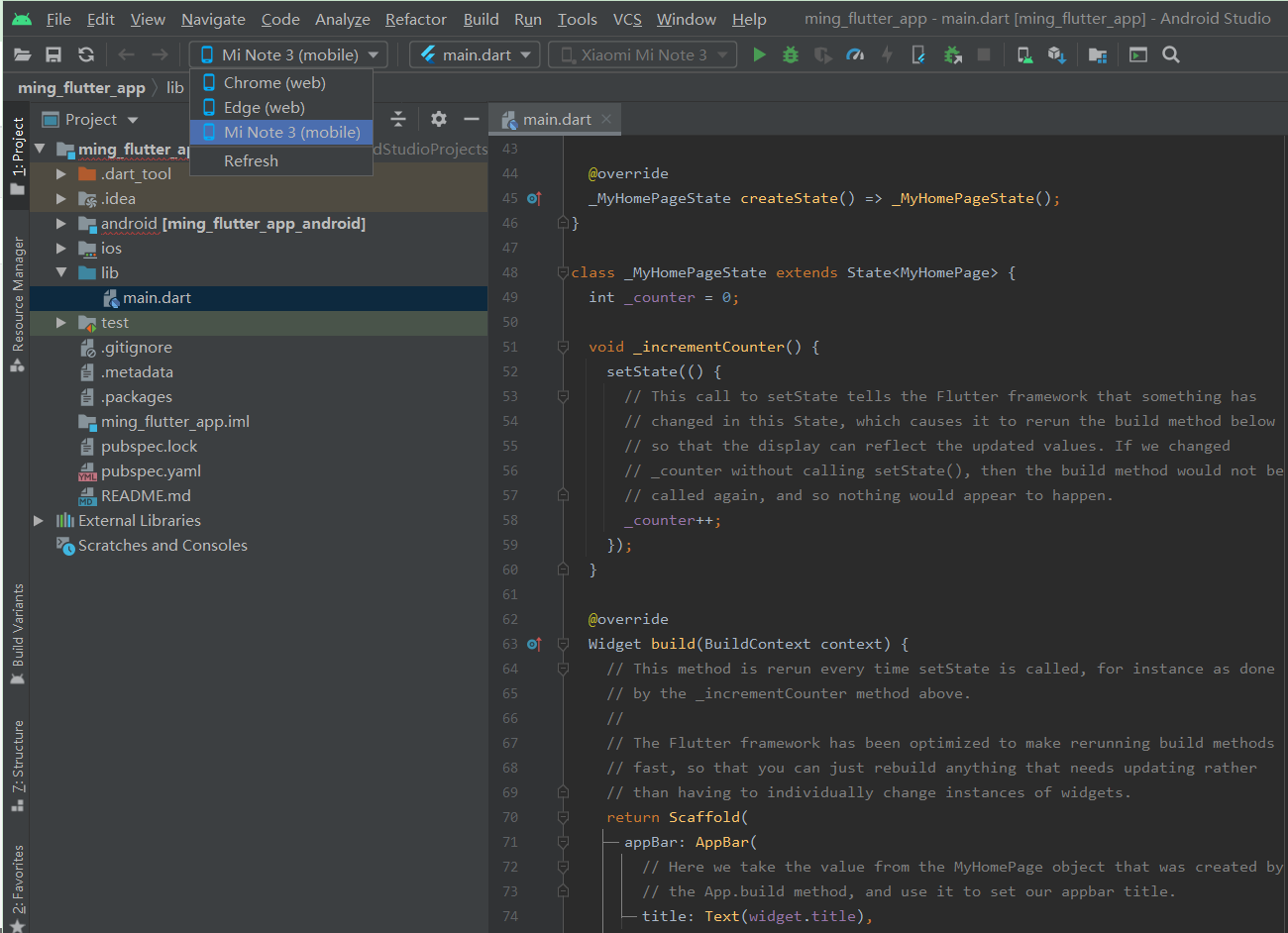Select Chrome (web) in device list

pos(281,83)
